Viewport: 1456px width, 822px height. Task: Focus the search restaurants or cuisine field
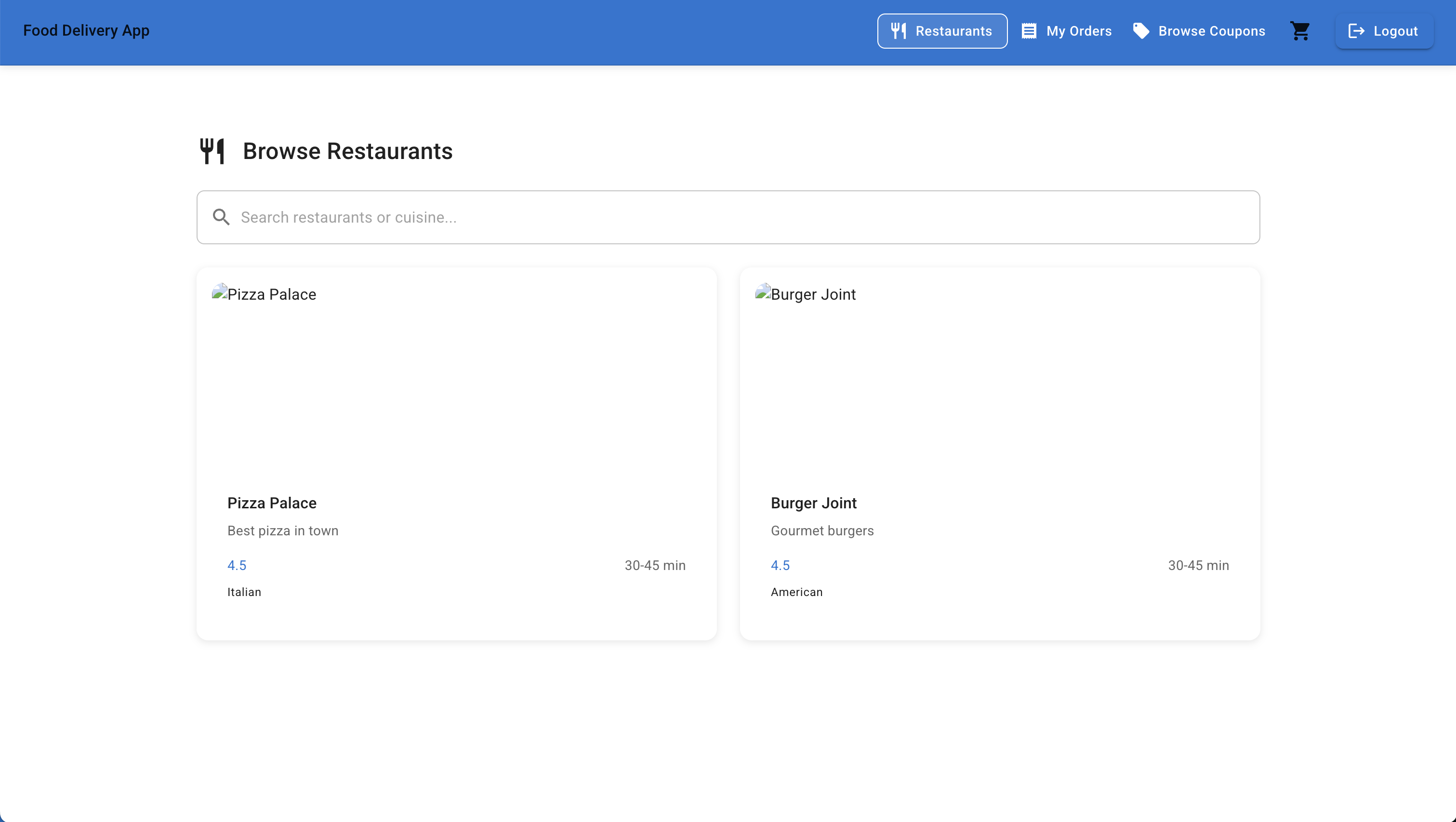pos(728,217)
